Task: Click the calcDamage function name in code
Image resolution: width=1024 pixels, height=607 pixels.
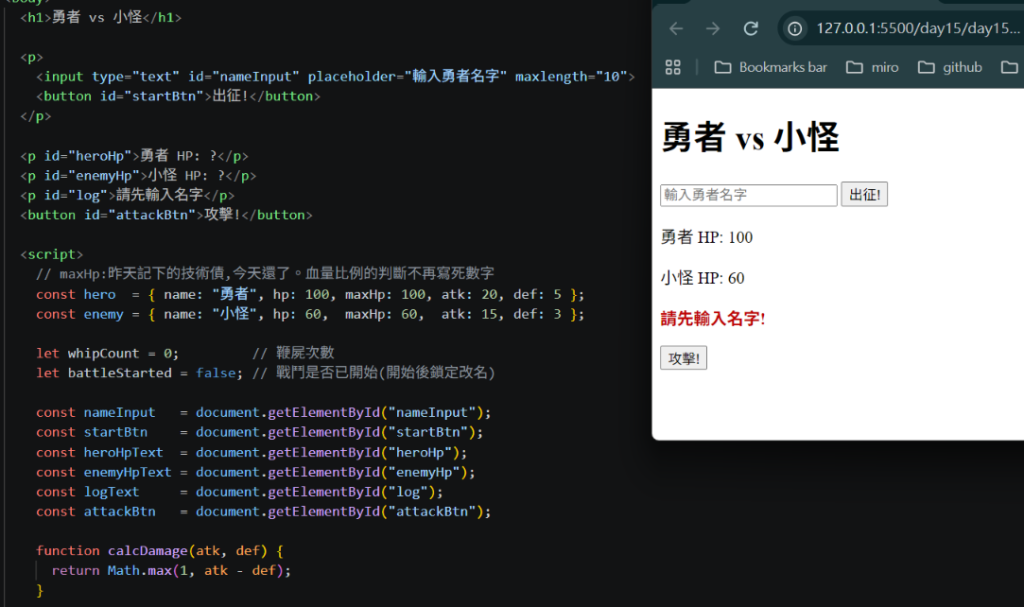Action: point(148,551)
